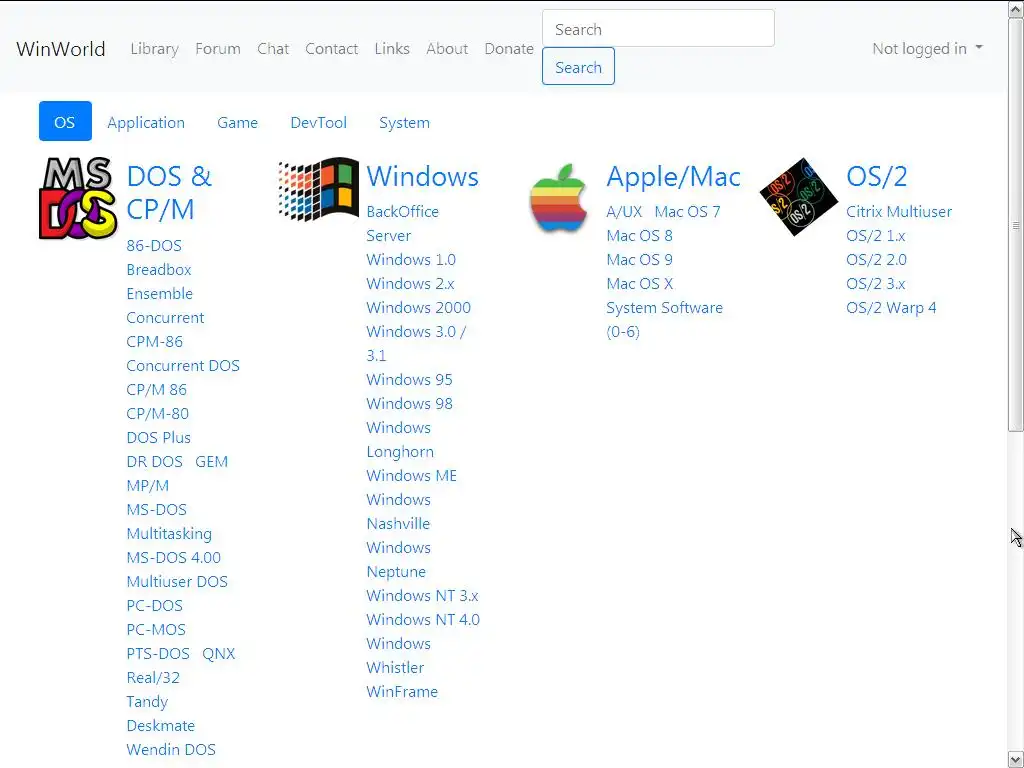Image resolution: width=1024 pixels, height=768 pixels.
Task: Open the Multiuser DOS link
Action: [x=177, y=582]
